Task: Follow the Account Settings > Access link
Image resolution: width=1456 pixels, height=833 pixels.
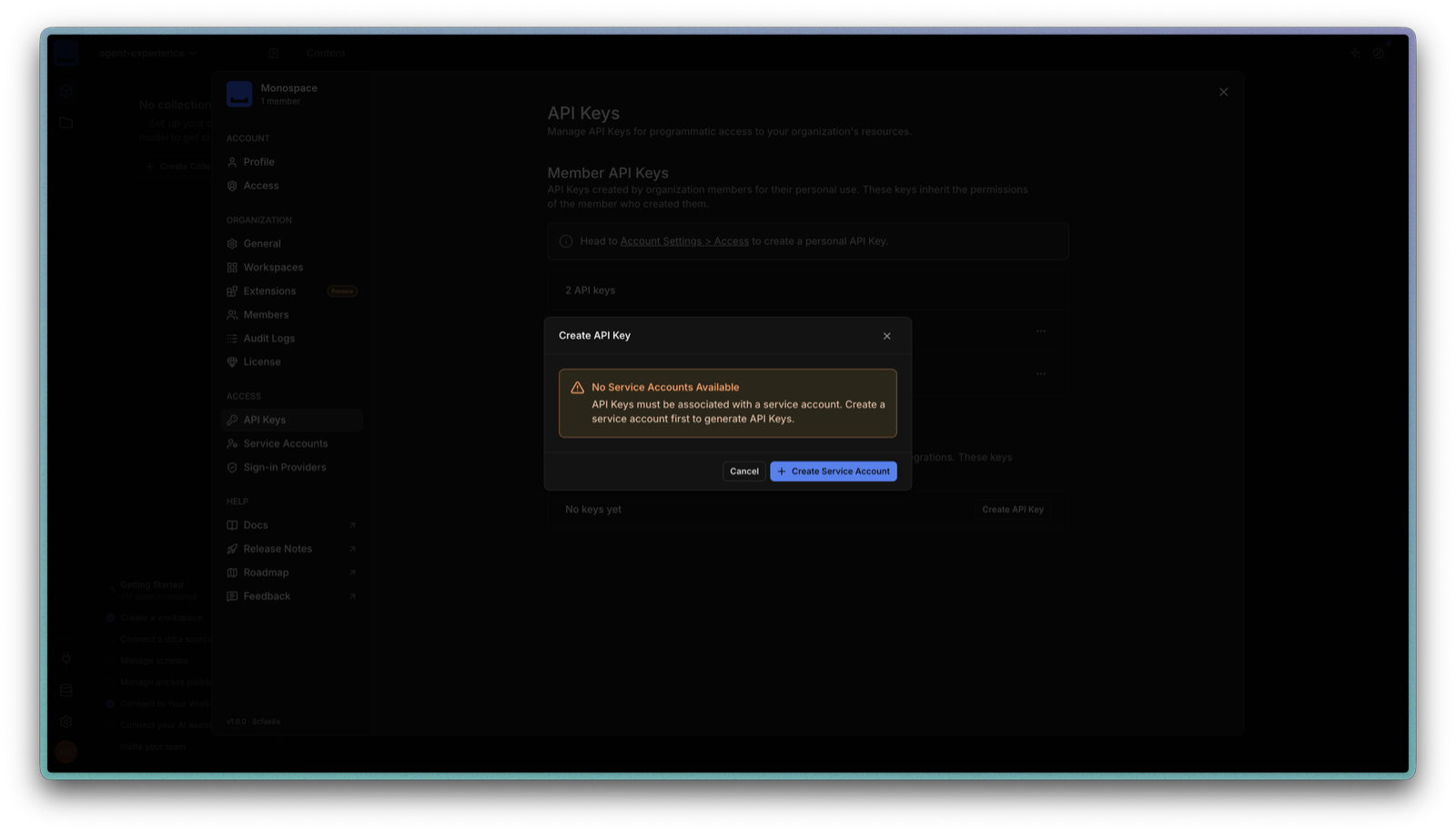Action: coord(684,241)
